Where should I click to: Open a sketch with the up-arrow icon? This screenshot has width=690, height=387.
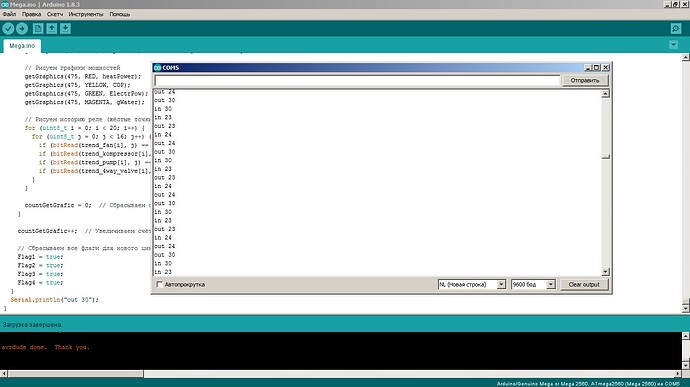[x=51, y=29]
